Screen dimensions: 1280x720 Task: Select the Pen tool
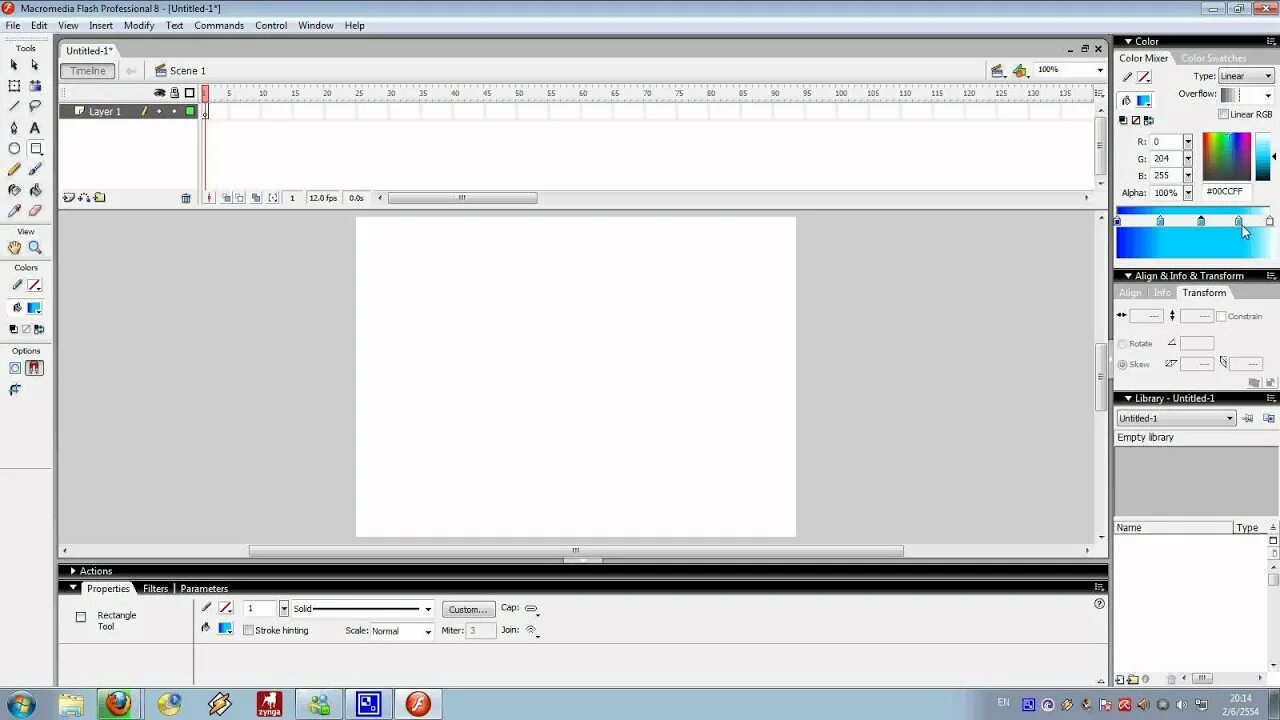coord(14,128)
